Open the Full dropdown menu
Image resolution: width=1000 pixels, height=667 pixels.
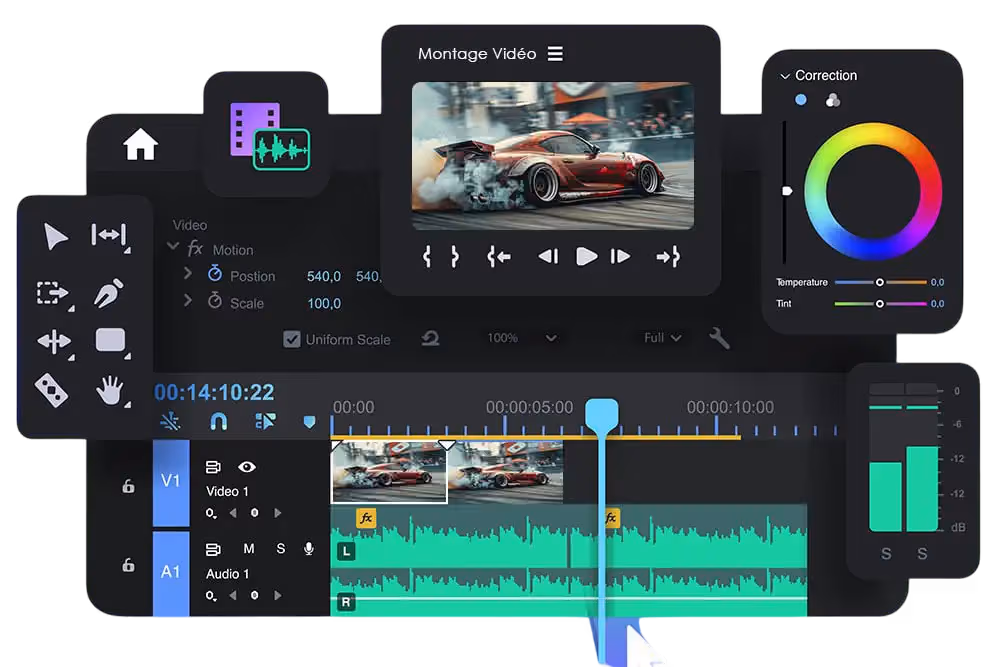pyautogui.click(x=660, y=338)
